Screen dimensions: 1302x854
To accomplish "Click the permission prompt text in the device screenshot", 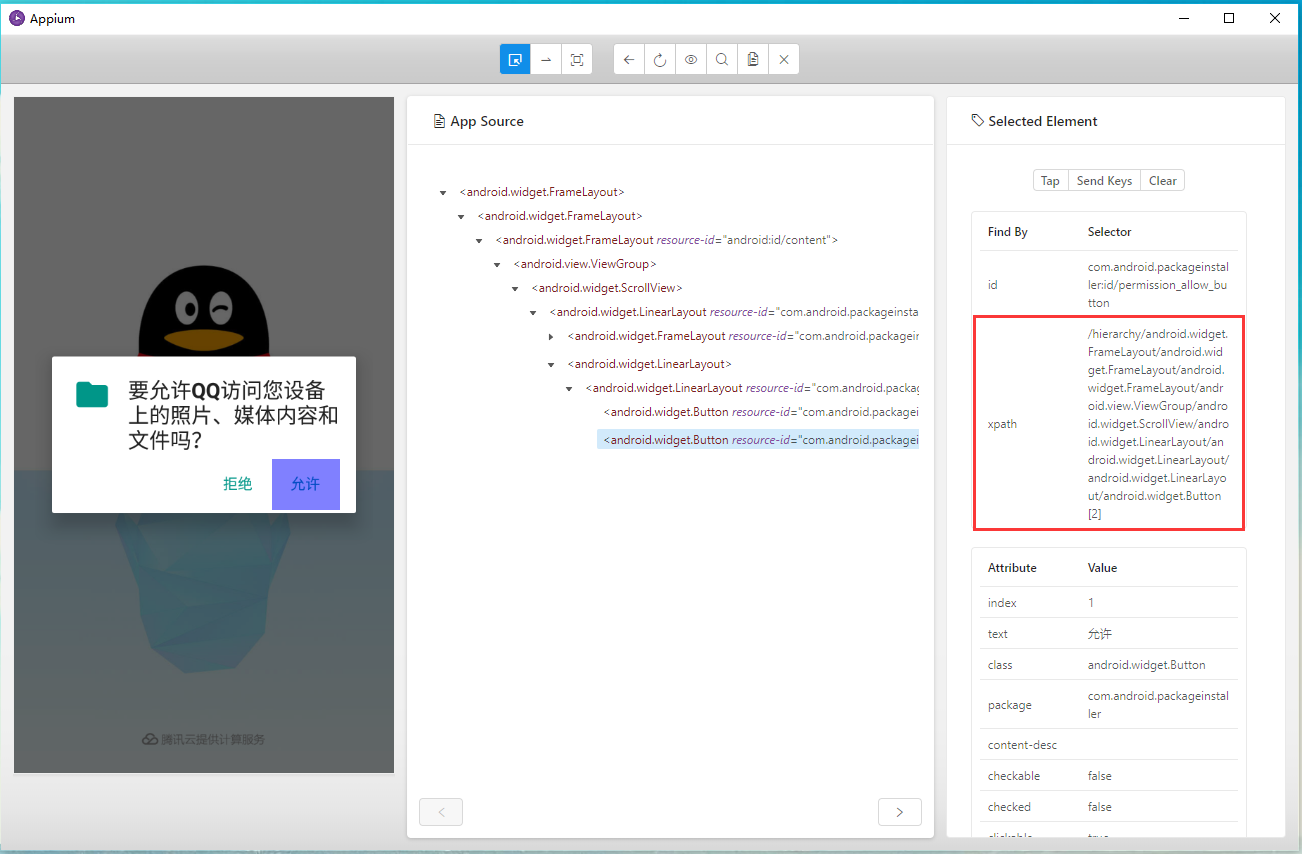I will pyautogui.click(x=233, y=415).
